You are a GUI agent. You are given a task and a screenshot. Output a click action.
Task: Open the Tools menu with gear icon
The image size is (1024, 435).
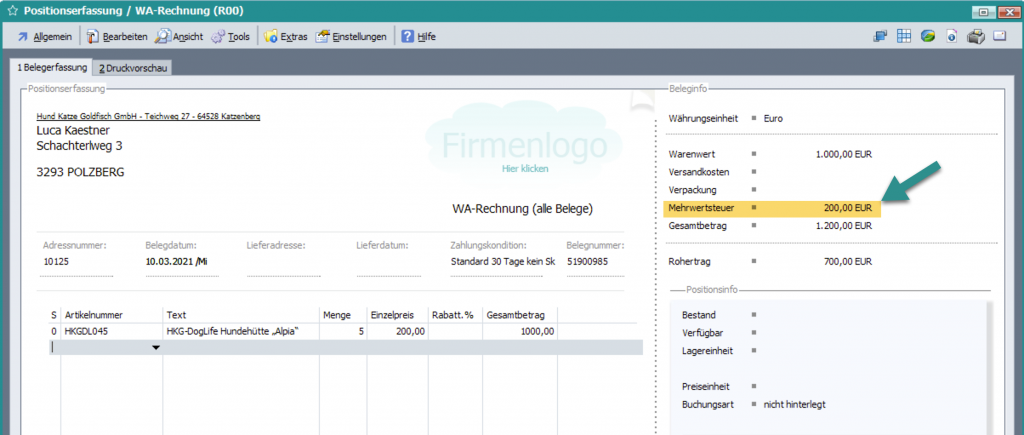pos(230,37)
